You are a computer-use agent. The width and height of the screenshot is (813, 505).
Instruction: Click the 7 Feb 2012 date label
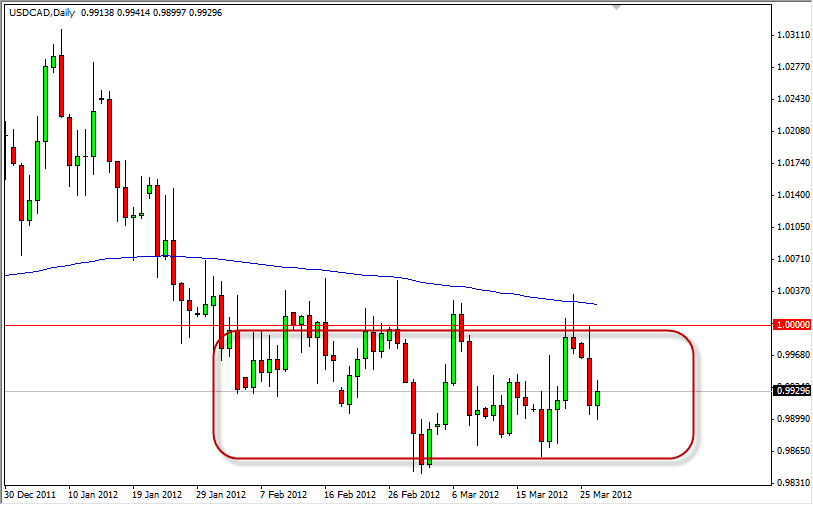284,495
